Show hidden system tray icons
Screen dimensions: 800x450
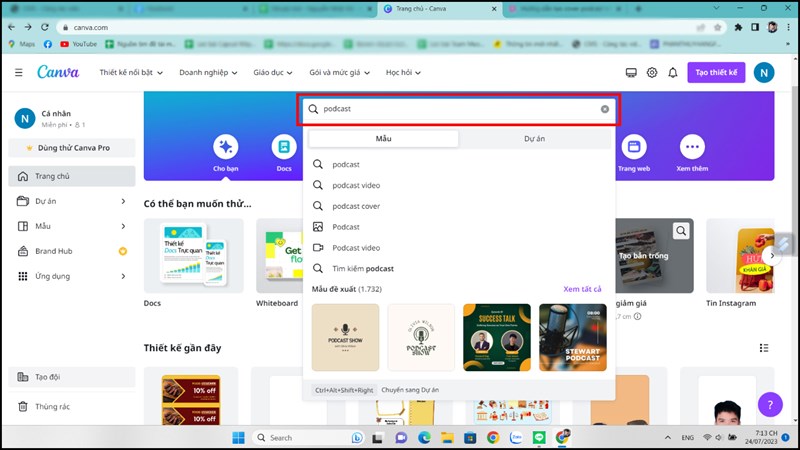667,438
